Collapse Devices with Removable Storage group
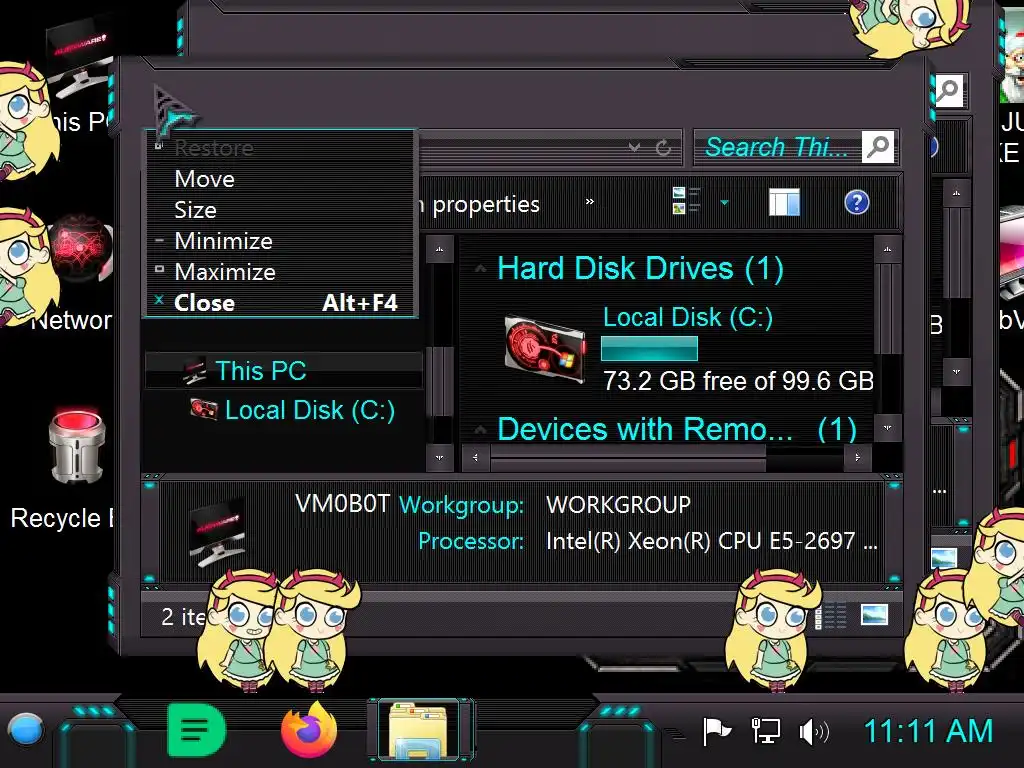Image resolution: width=1024 pixels, height=768 pixels. [x=480, y=430]
